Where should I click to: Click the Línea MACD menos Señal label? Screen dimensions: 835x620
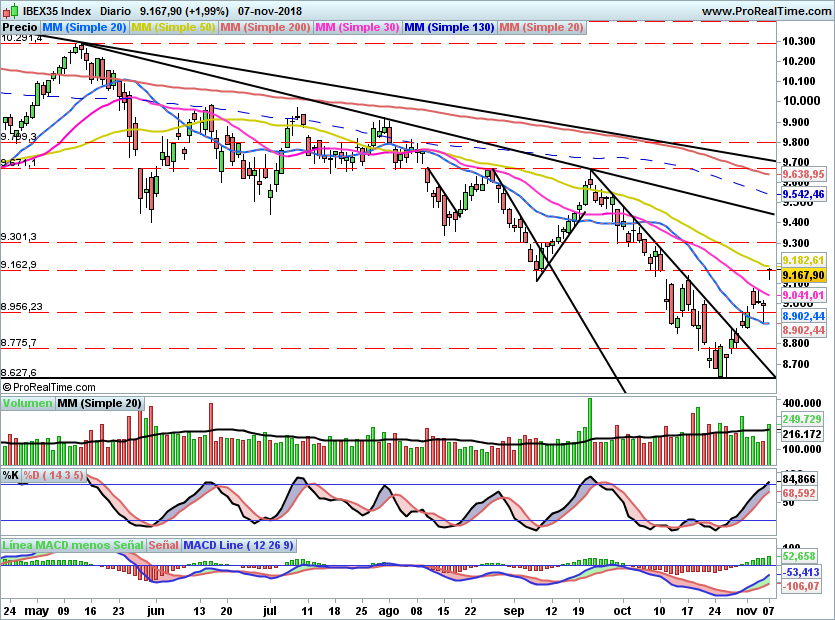[x=73, y=545]
